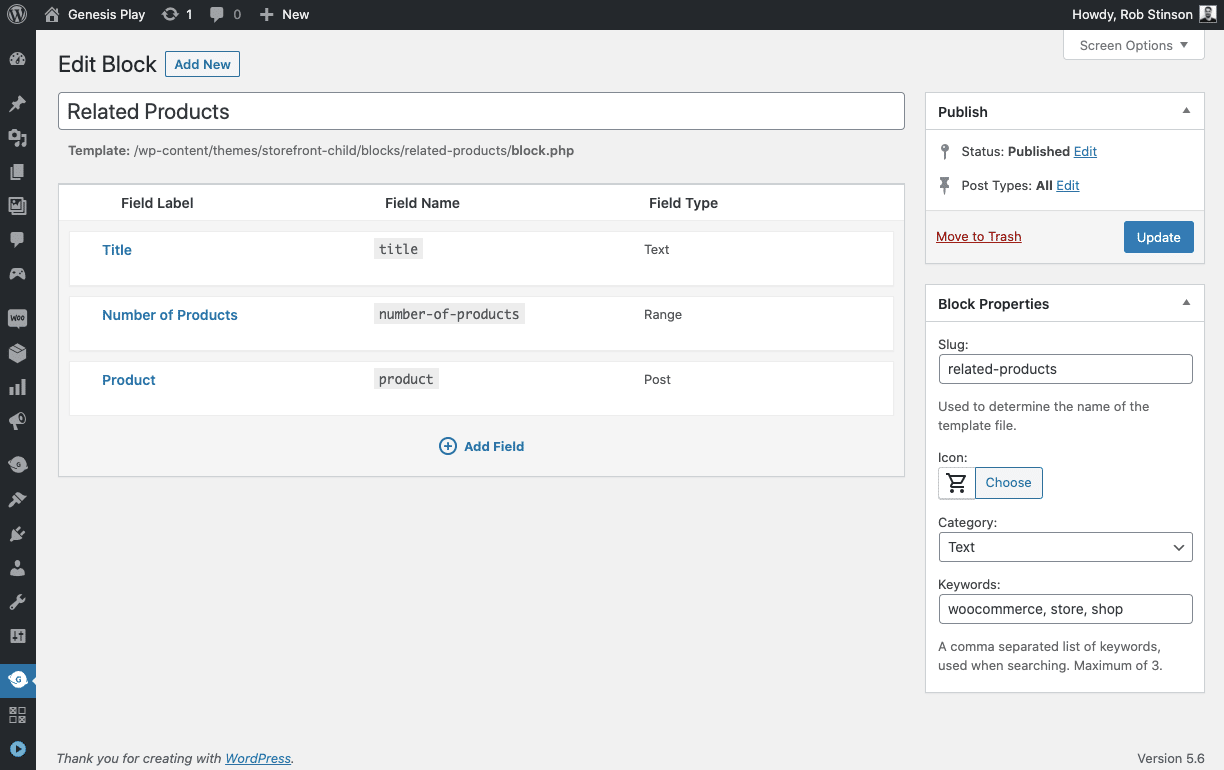The height and width of the screenshot is (770, 1224).
Task: Open the Number of Products range field
Action: tap(169, 314)
